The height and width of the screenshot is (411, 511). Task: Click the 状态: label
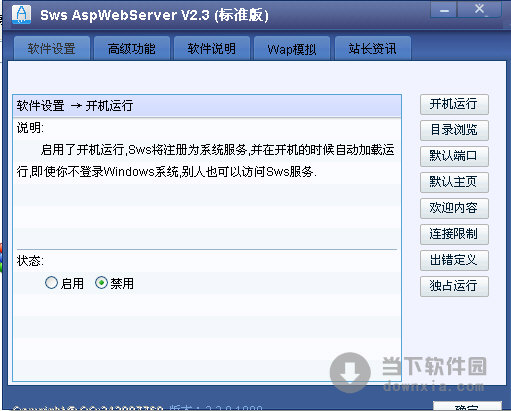click(x=30, y=261)
